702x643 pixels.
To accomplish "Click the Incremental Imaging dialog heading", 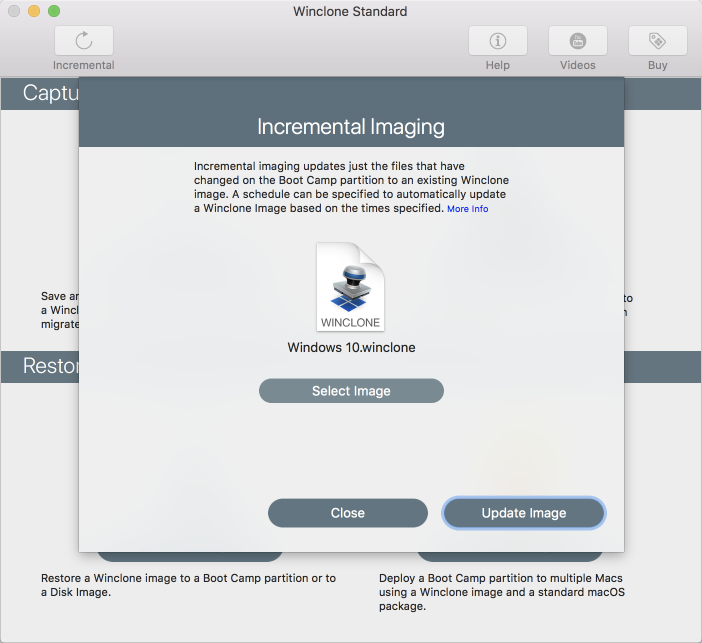I will pyautogui.click(x=351, y=126).
